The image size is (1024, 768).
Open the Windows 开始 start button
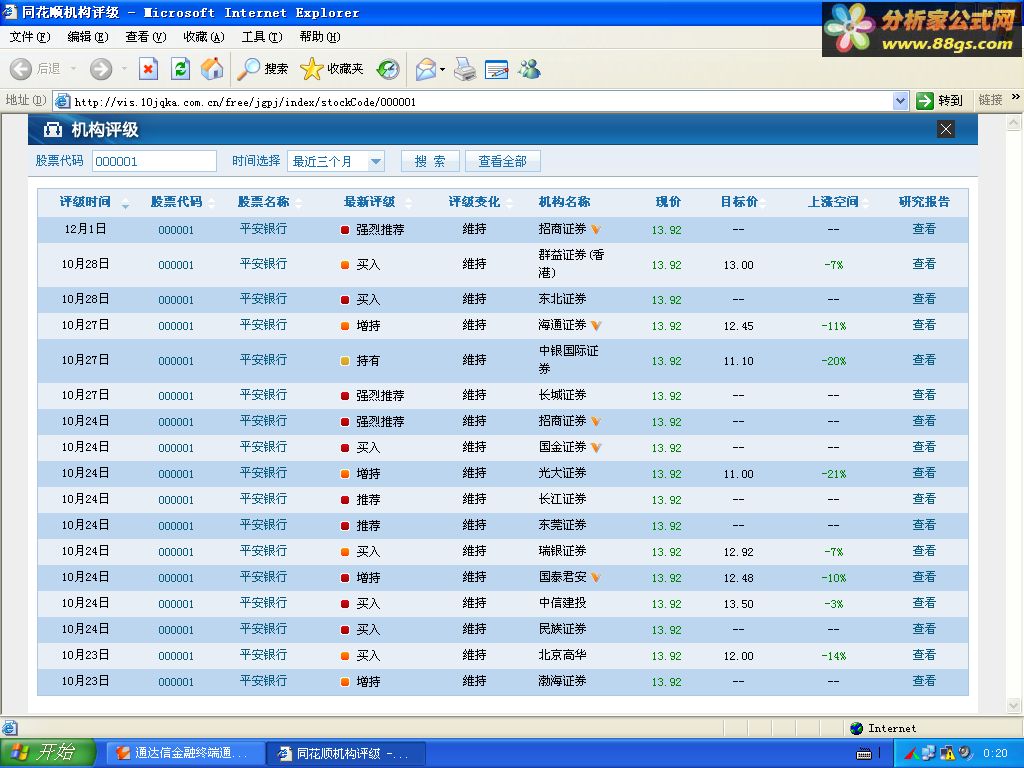pos(47,753)
